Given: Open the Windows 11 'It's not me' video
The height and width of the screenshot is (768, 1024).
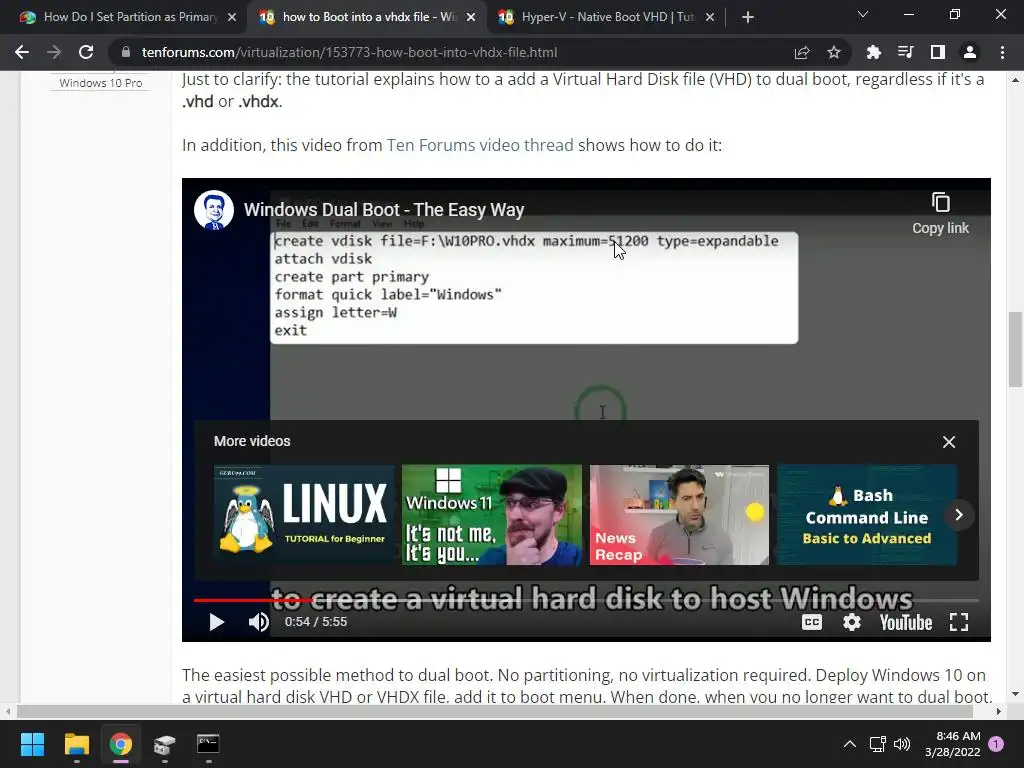Looking at the screenshot, I should (492, 515).
